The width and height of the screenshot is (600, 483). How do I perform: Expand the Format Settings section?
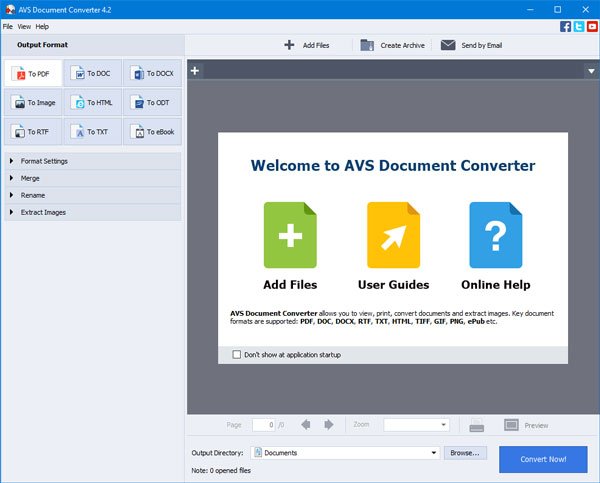(x=44, y=161)
